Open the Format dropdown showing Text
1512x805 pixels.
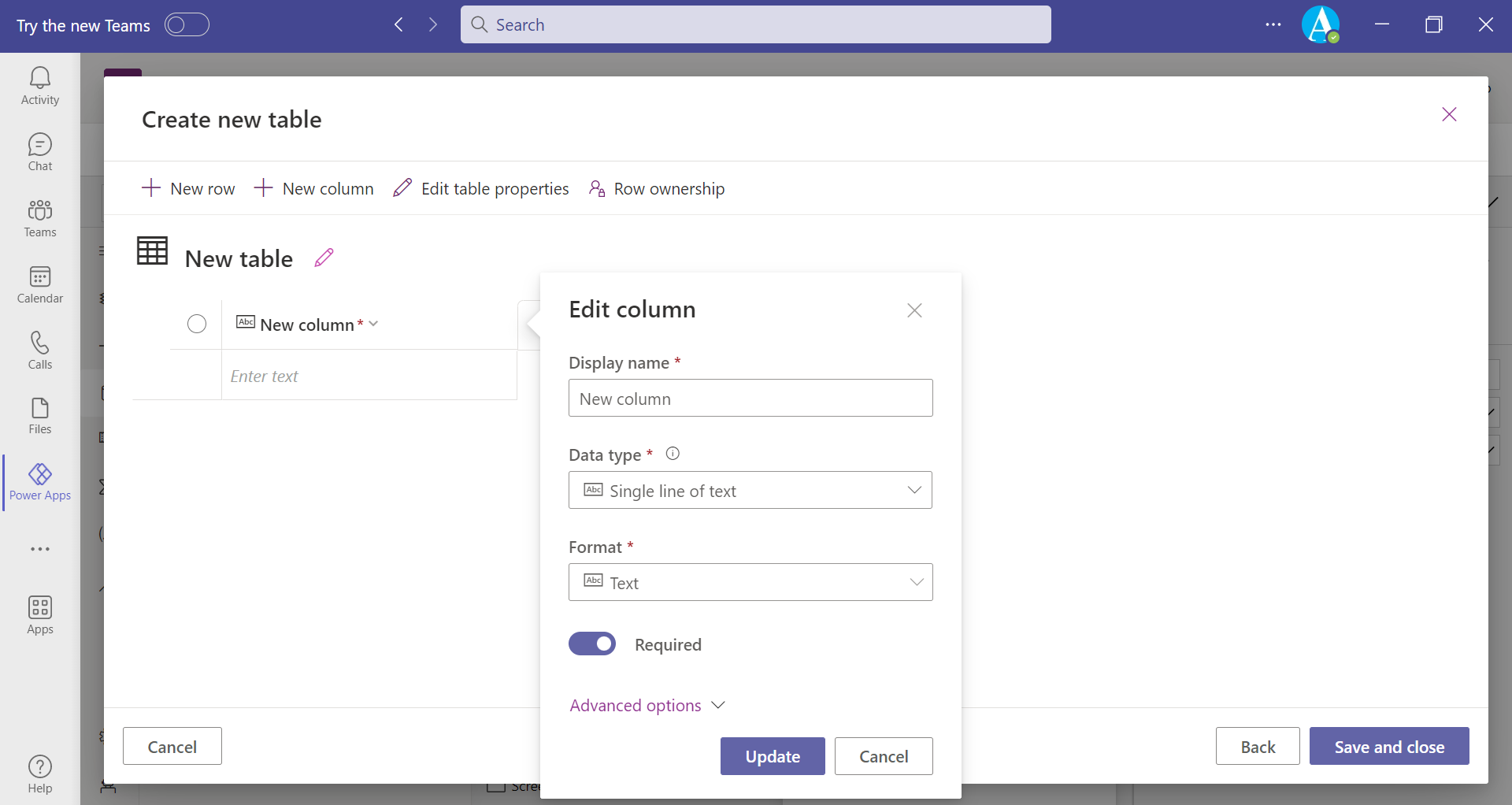point(750,582)
